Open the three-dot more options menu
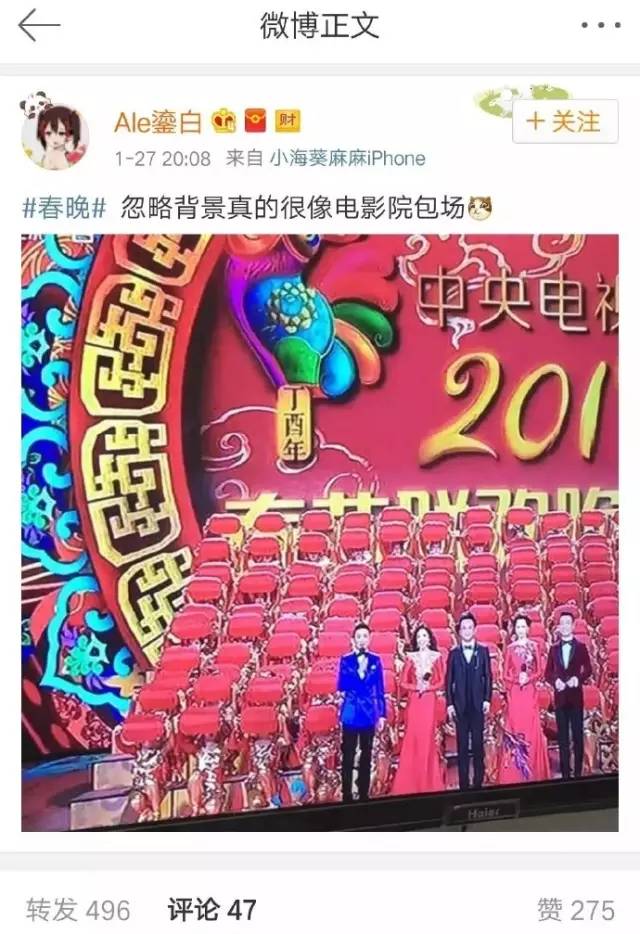 tap(601, 26)
